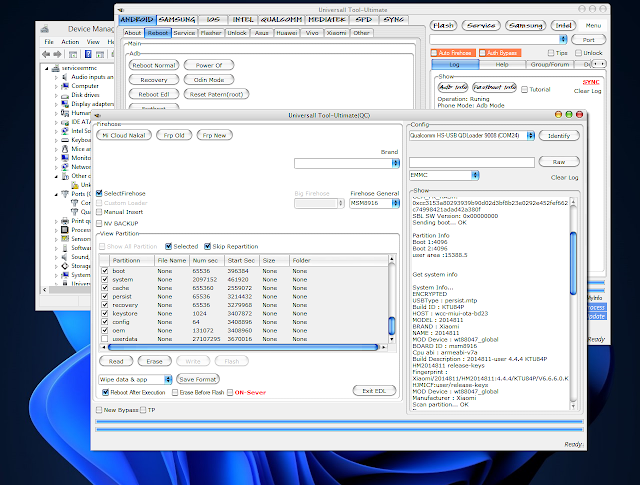Image resolution: width=640 pixels, height=485 pixels.
Task: Open the EMMC storage type dropdown
Action: click(475, 175)
